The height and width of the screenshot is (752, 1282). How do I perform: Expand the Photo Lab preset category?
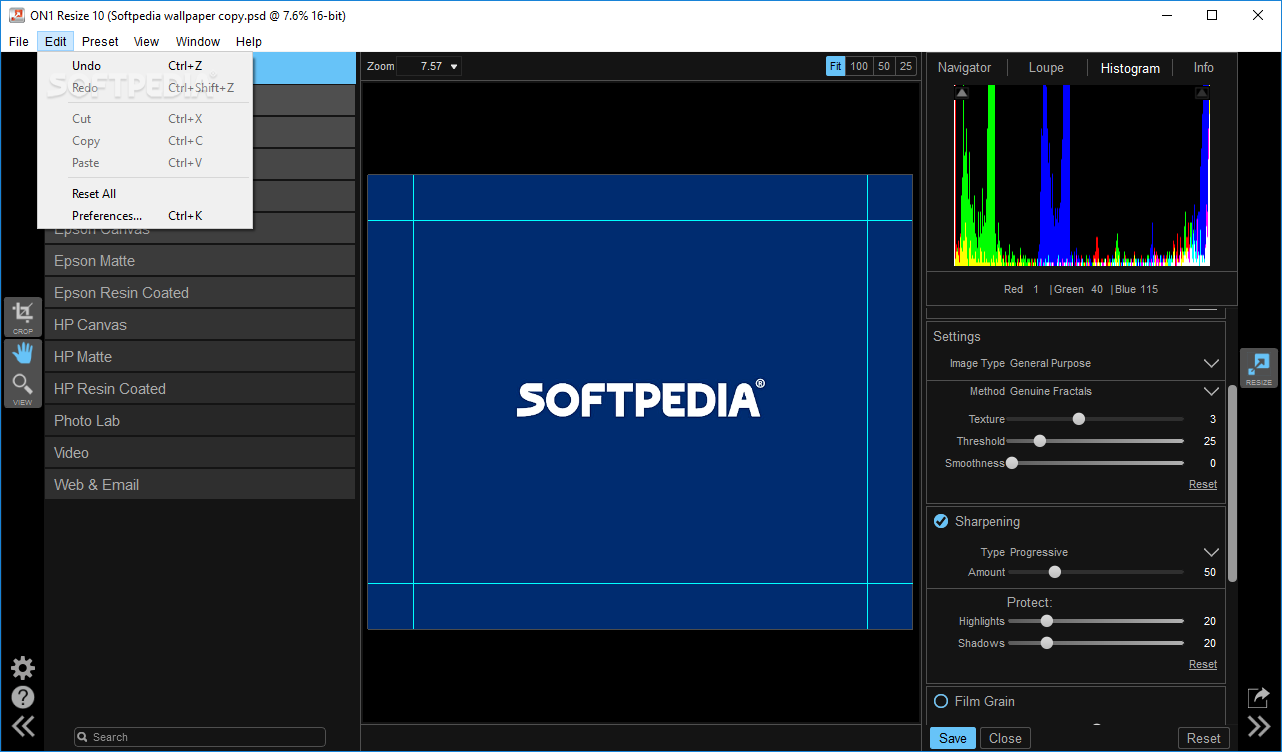coord(200,421)
